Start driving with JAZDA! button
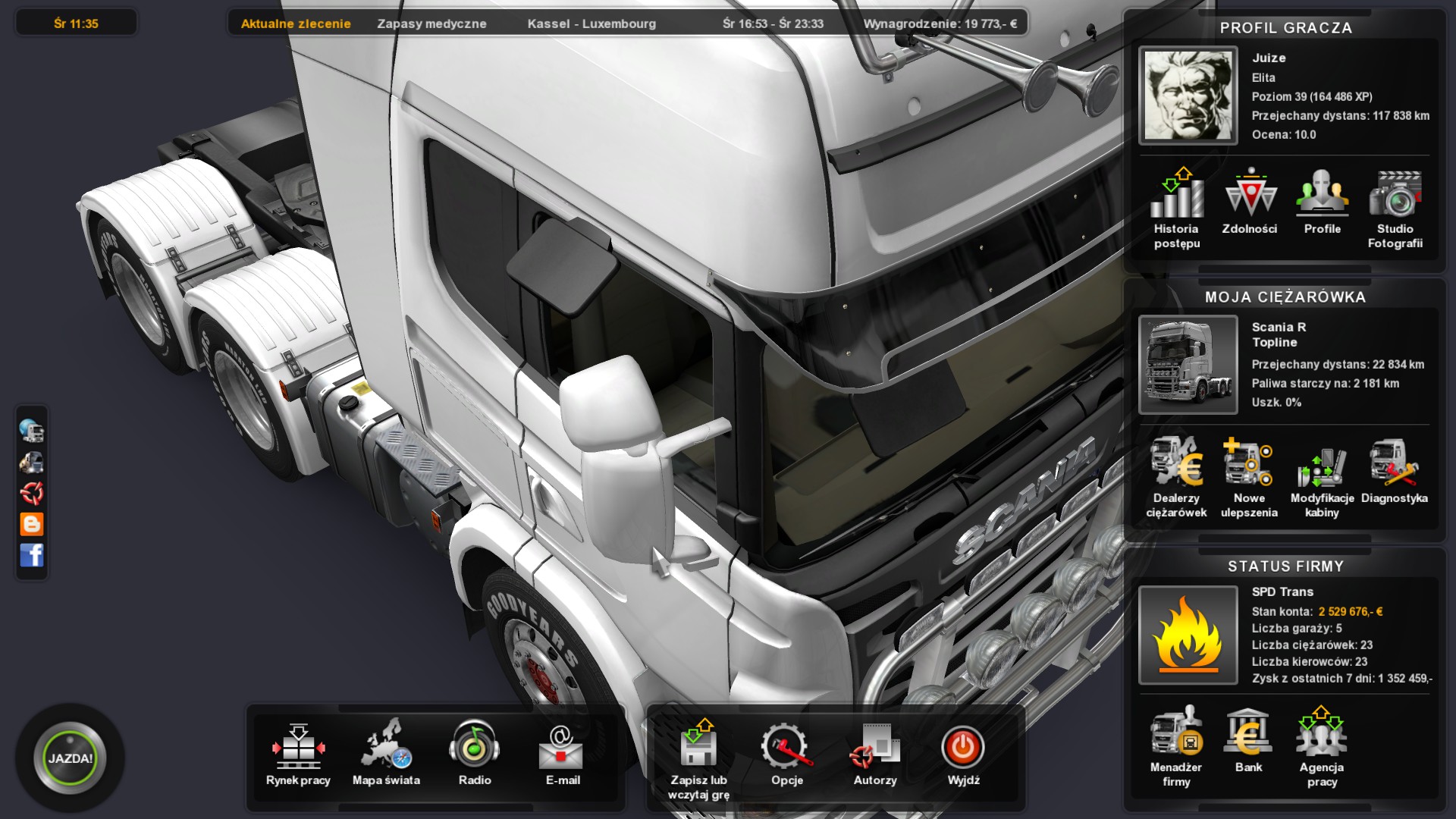 tap(70, 758)
